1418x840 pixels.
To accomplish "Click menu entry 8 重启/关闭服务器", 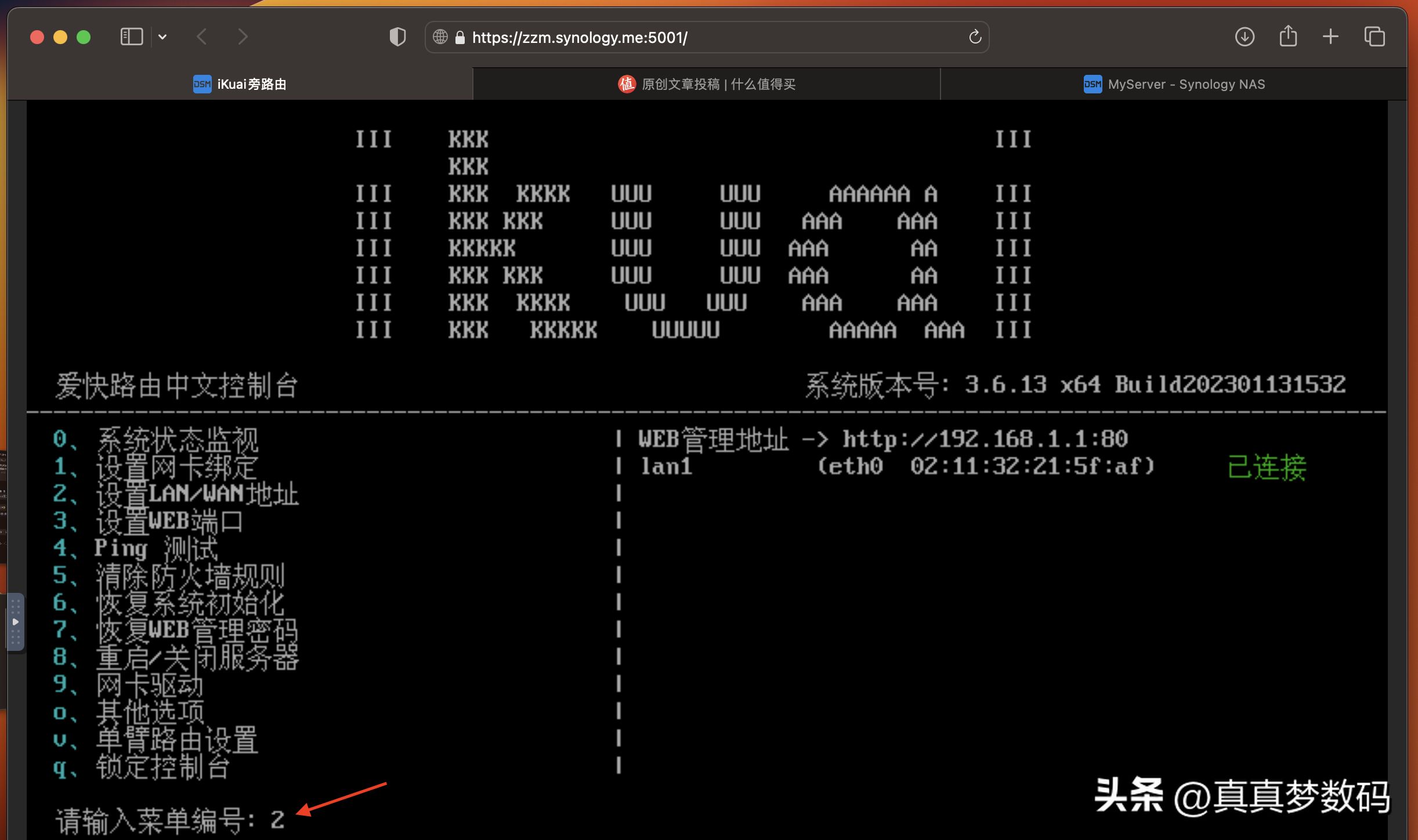I will [175, 658].
